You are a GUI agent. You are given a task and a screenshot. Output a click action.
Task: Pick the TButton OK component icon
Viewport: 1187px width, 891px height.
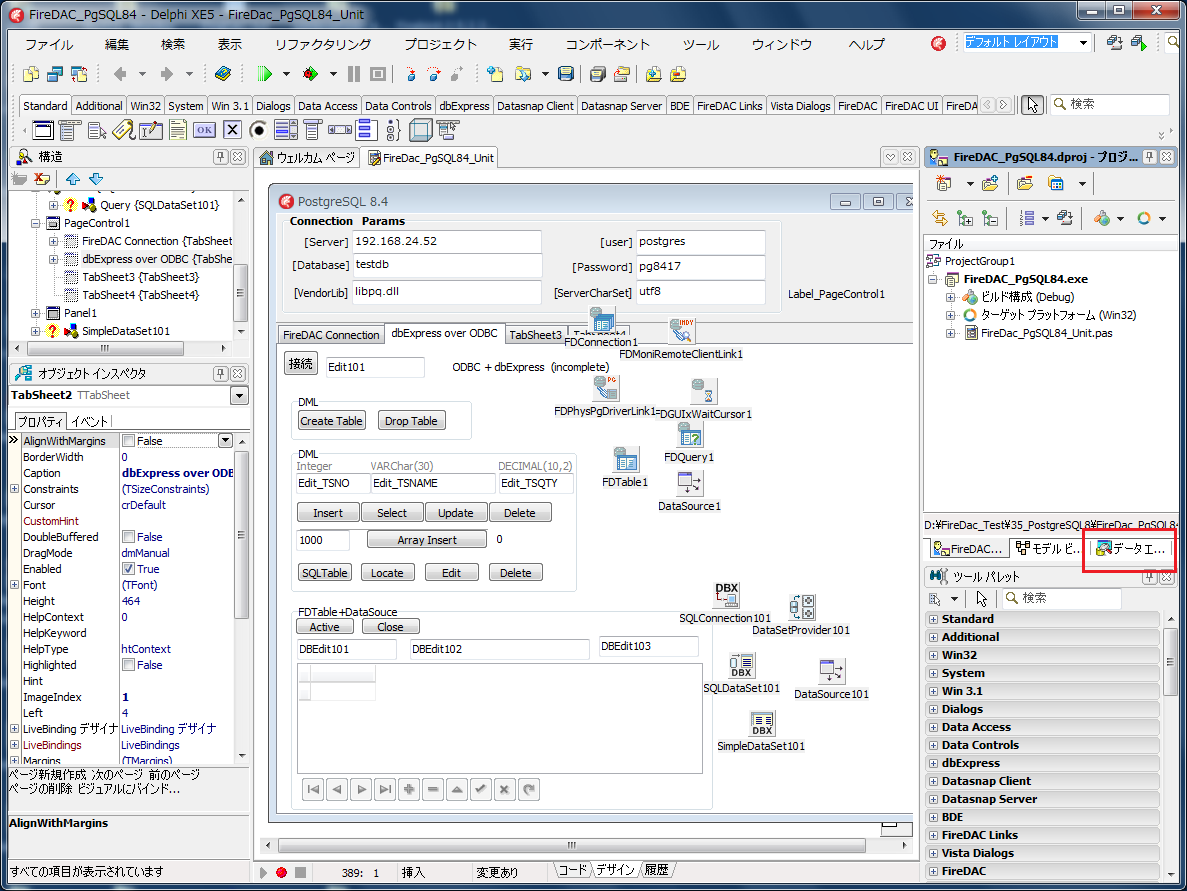pos(204,131)
